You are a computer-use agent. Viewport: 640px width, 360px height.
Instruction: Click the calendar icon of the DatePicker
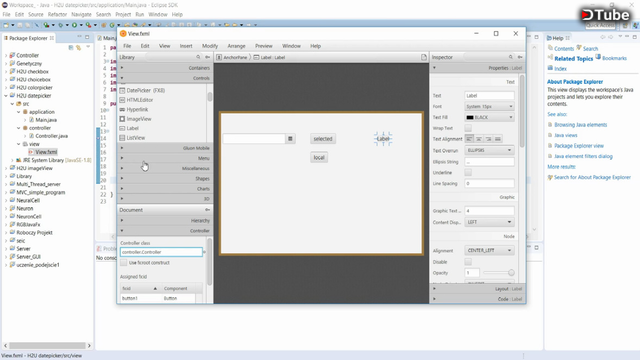[290, 139]
